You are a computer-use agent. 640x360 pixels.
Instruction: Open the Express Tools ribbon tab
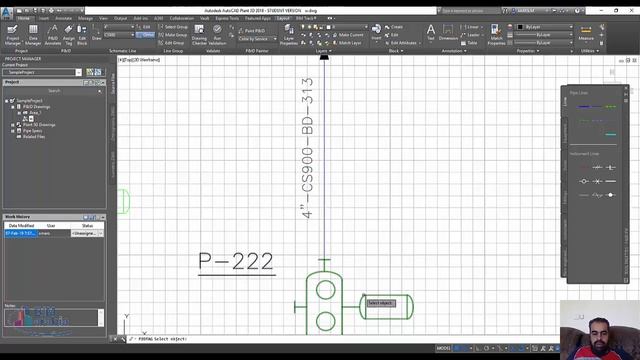pyautogui.click(x=227, y=18)
